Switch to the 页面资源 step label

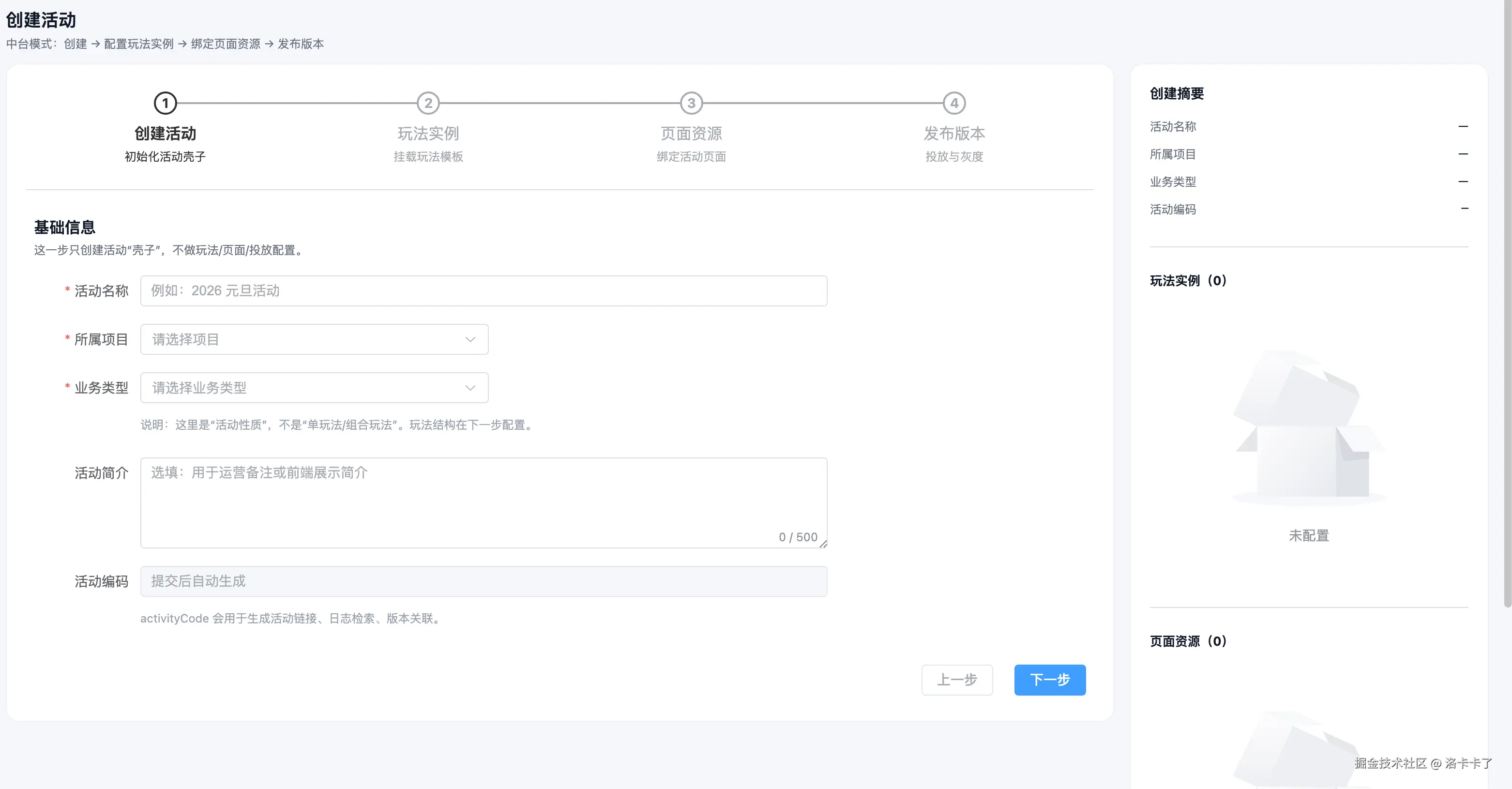(691, 134)
